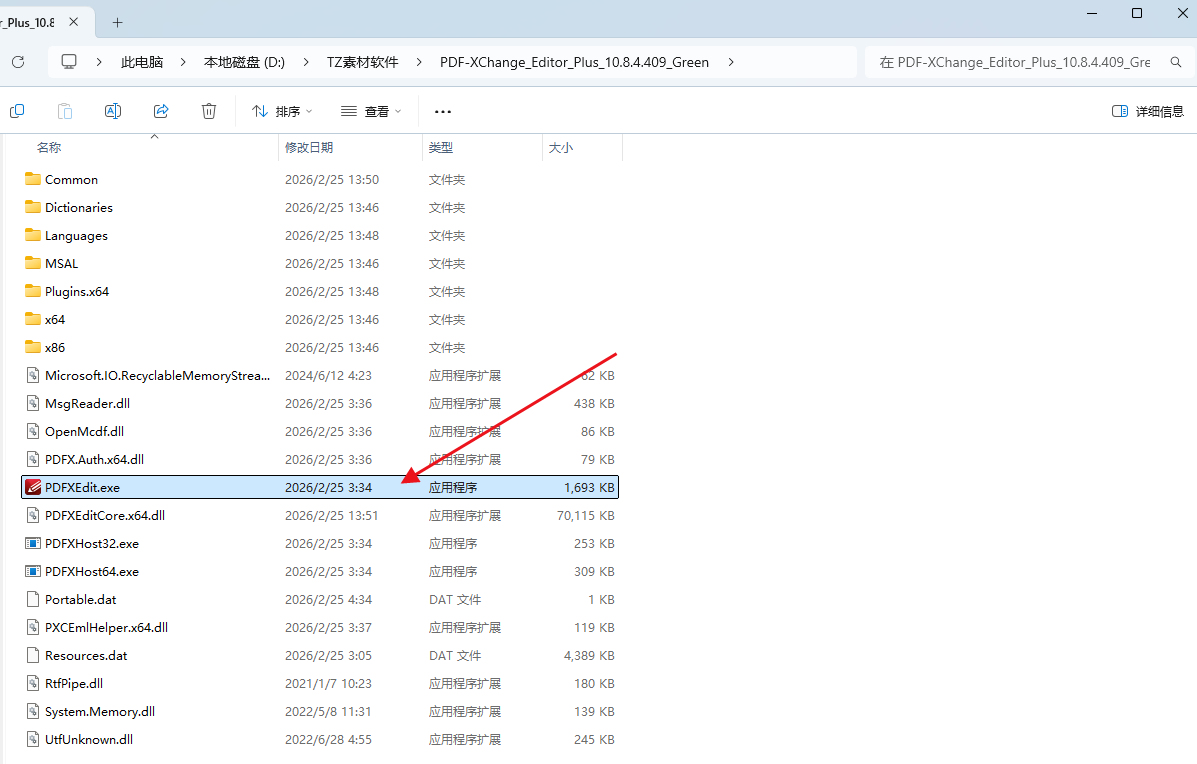Expand chevron after TZ素材软件 in breadcrumb

(419, 62)
